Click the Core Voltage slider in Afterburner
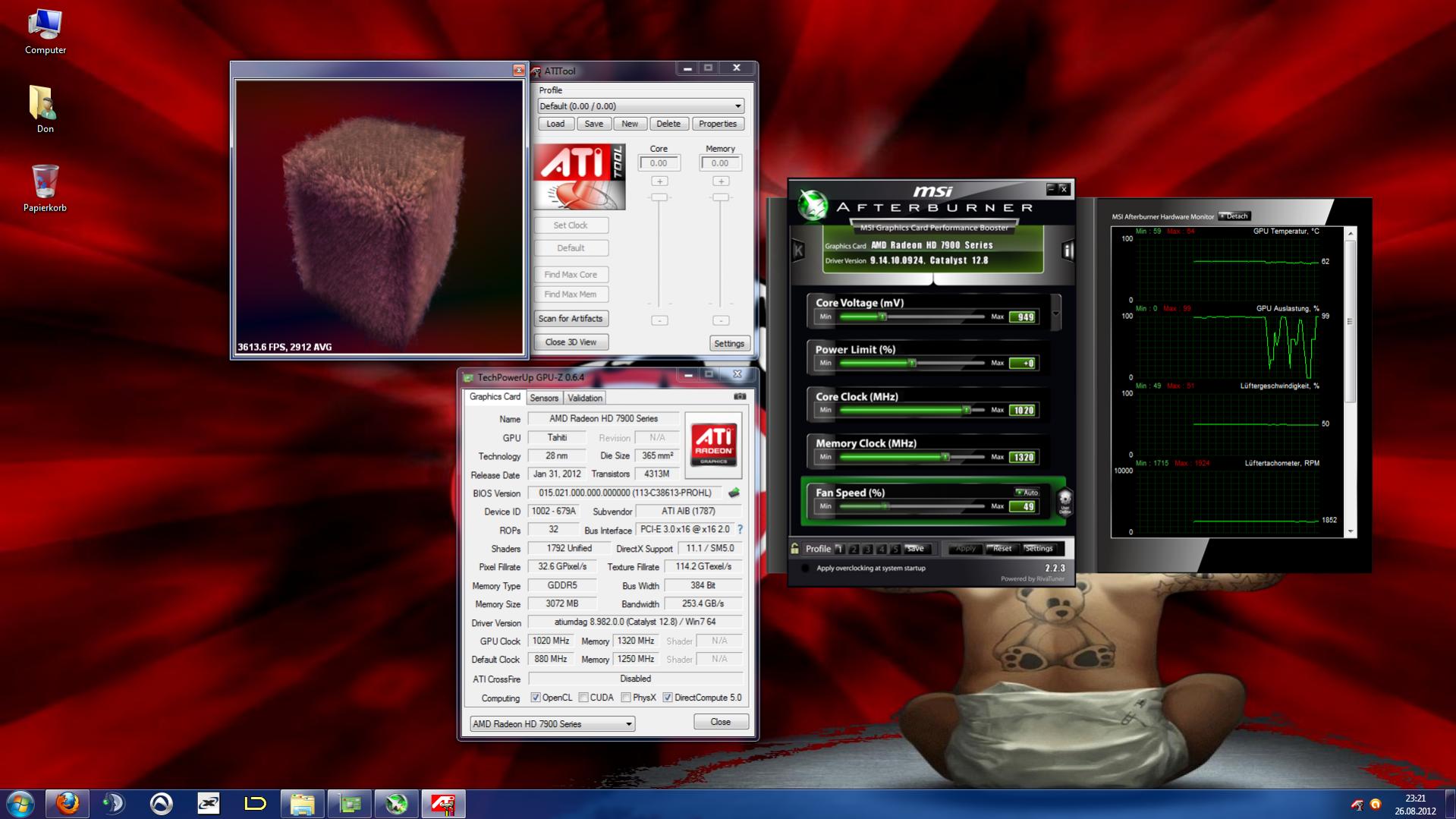Image resolution: width=1456 pixels, height=819 pixels. (x=912, y=317)
